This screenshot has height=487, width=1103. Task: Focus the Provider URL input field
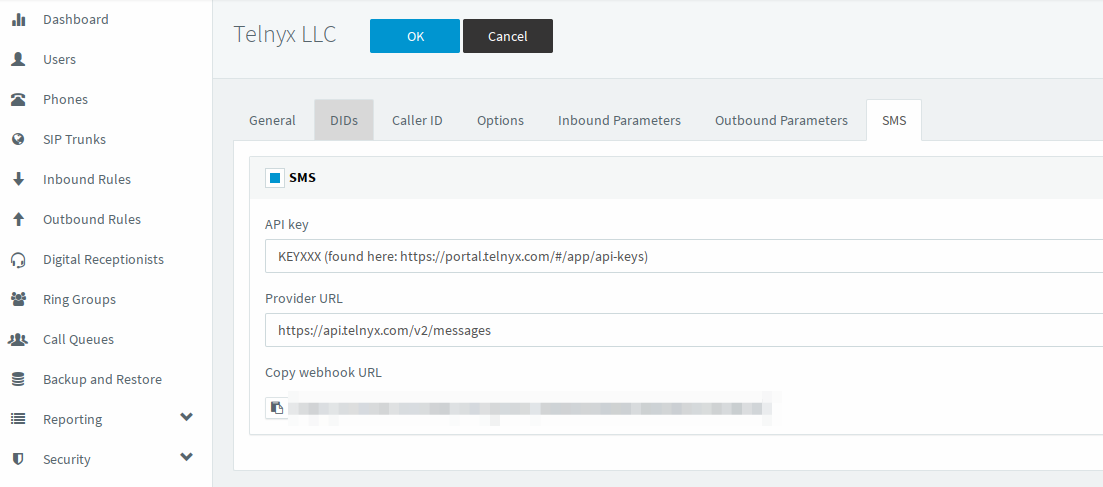(x=684, y=330)
